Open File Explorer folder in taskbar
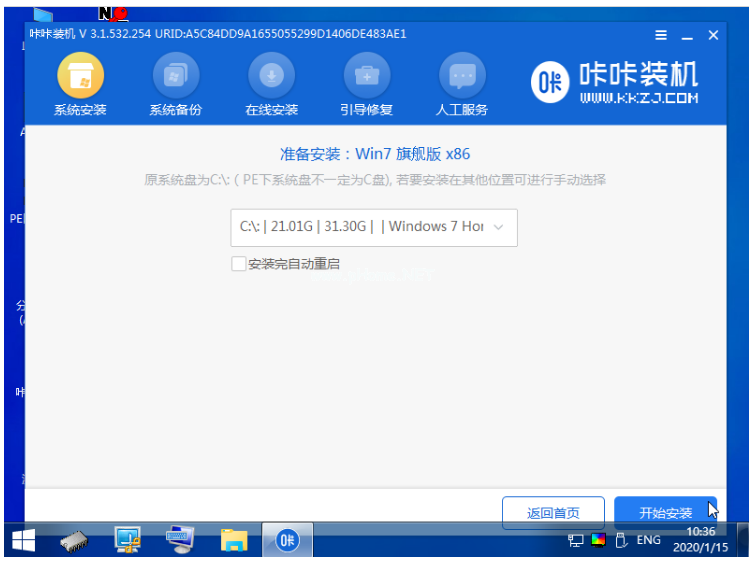The image size is (754, 567). (x=234, y=541)
